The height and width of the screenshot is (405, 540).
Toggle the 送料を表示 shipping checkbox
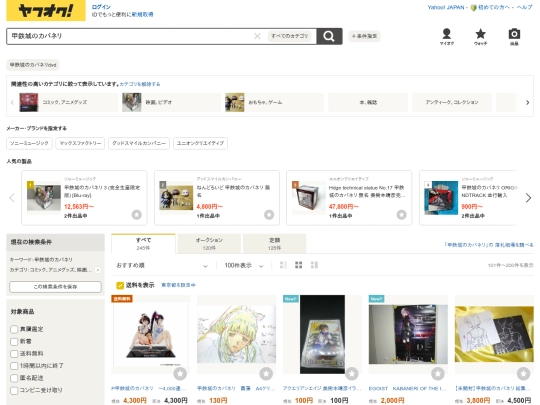120,285
